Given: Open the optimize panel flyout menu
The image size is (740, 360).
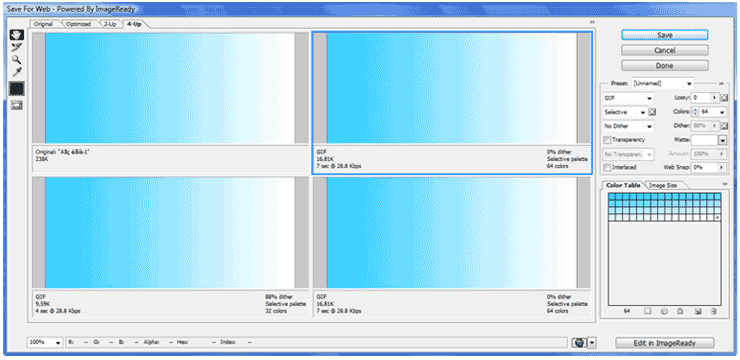Looking at the screenshot, I should [x=721, y=84].
